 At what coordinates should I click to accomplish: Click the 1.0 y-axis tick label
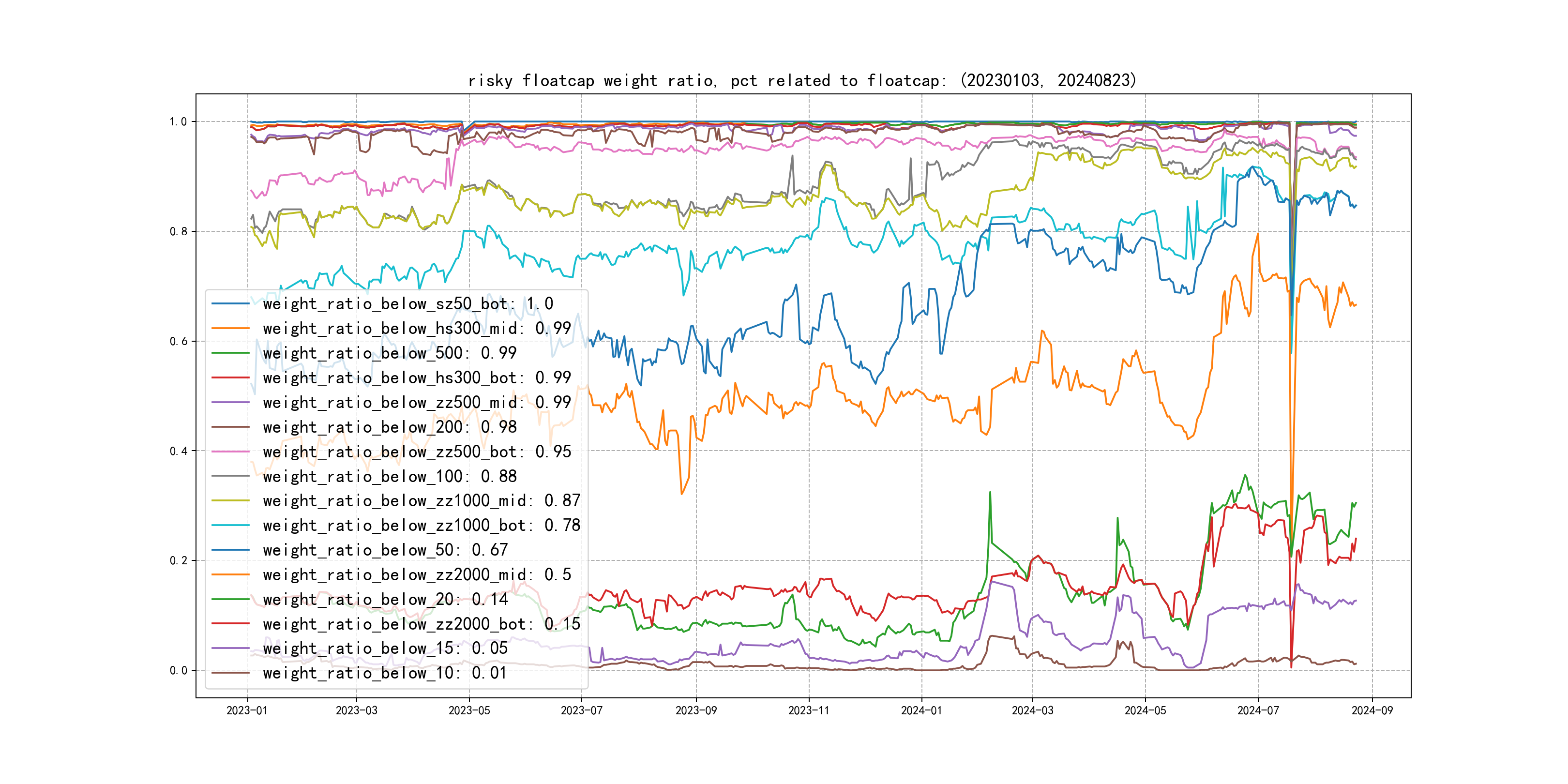pyautogui.click(x=178, y=122)
